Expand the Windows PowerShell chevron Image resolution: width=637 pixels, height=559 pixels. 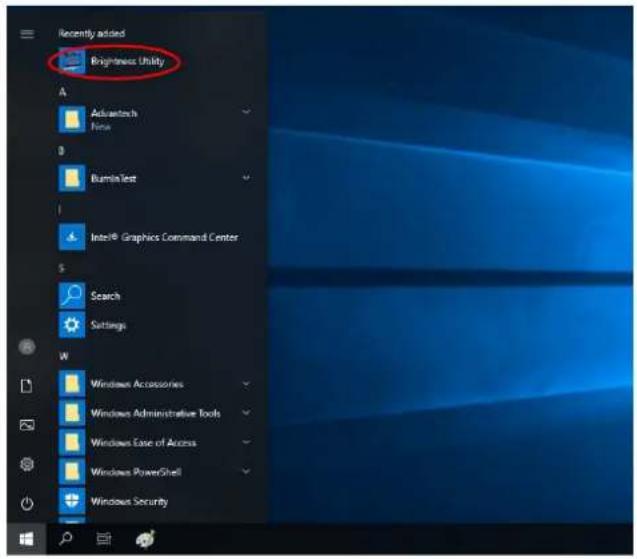[246, 472]
